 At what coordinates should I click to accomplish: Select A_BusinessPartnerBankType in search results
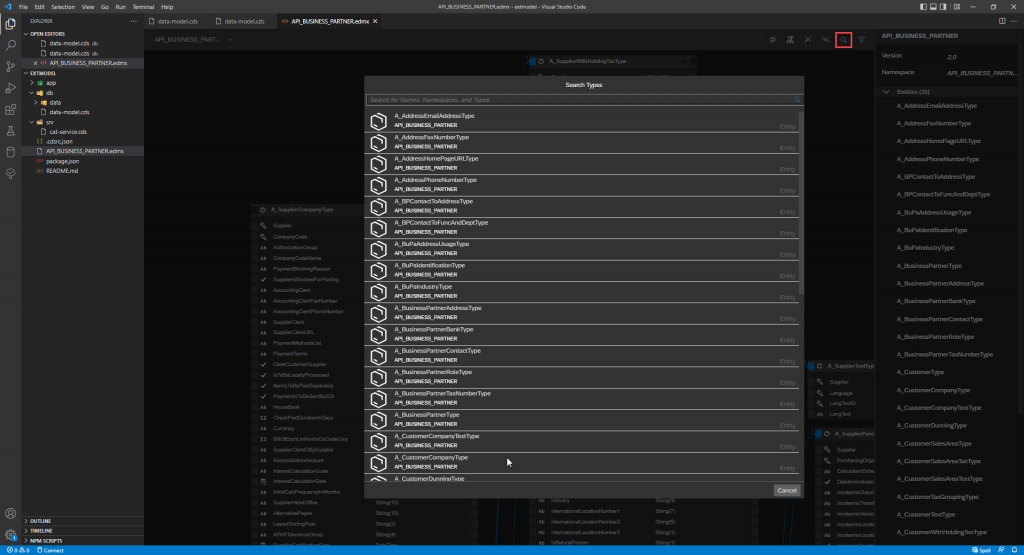(581, 334)
